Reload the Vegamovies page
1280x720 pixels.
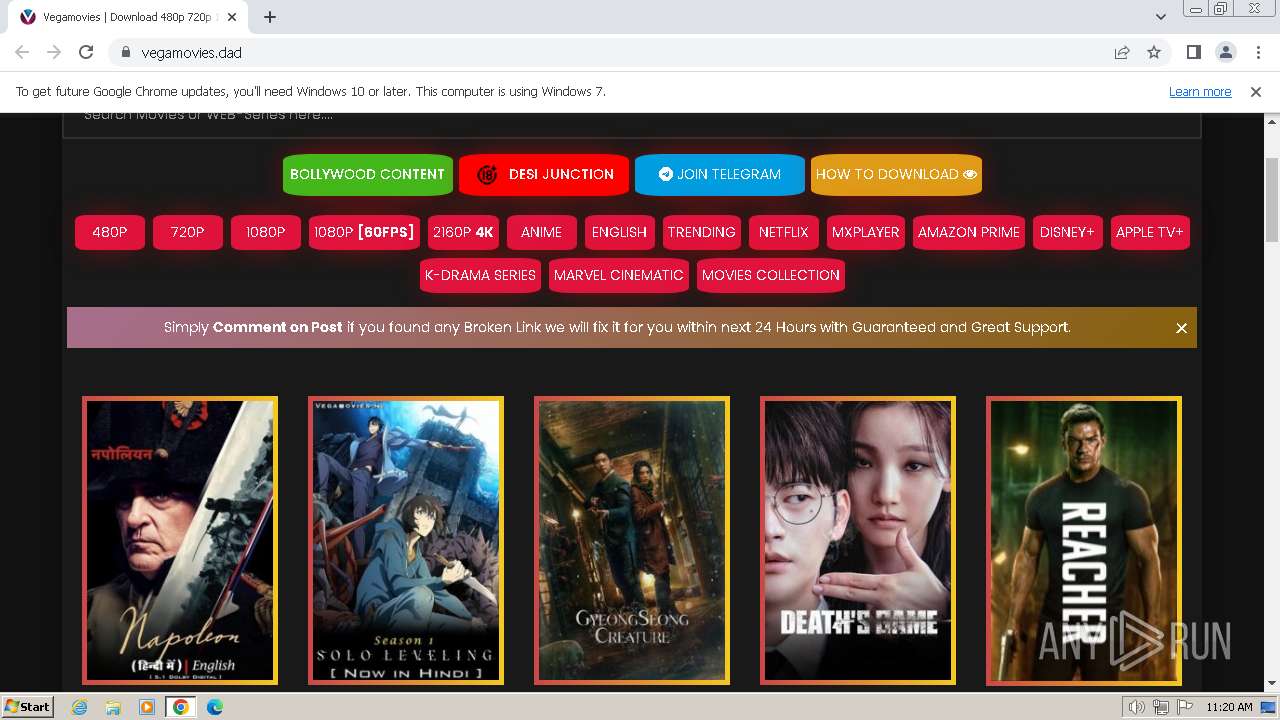(x=86, y=52)
